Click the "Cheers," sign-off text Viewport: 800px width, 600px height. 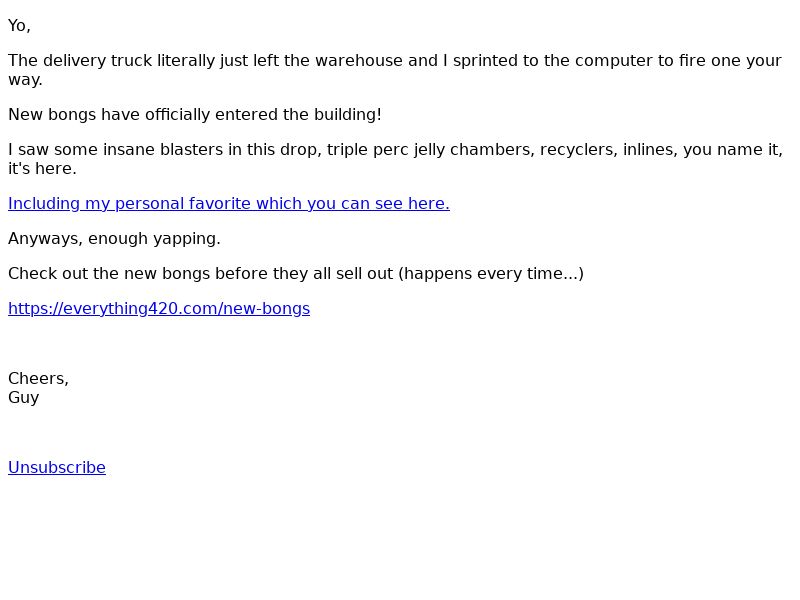pos(38,379)
